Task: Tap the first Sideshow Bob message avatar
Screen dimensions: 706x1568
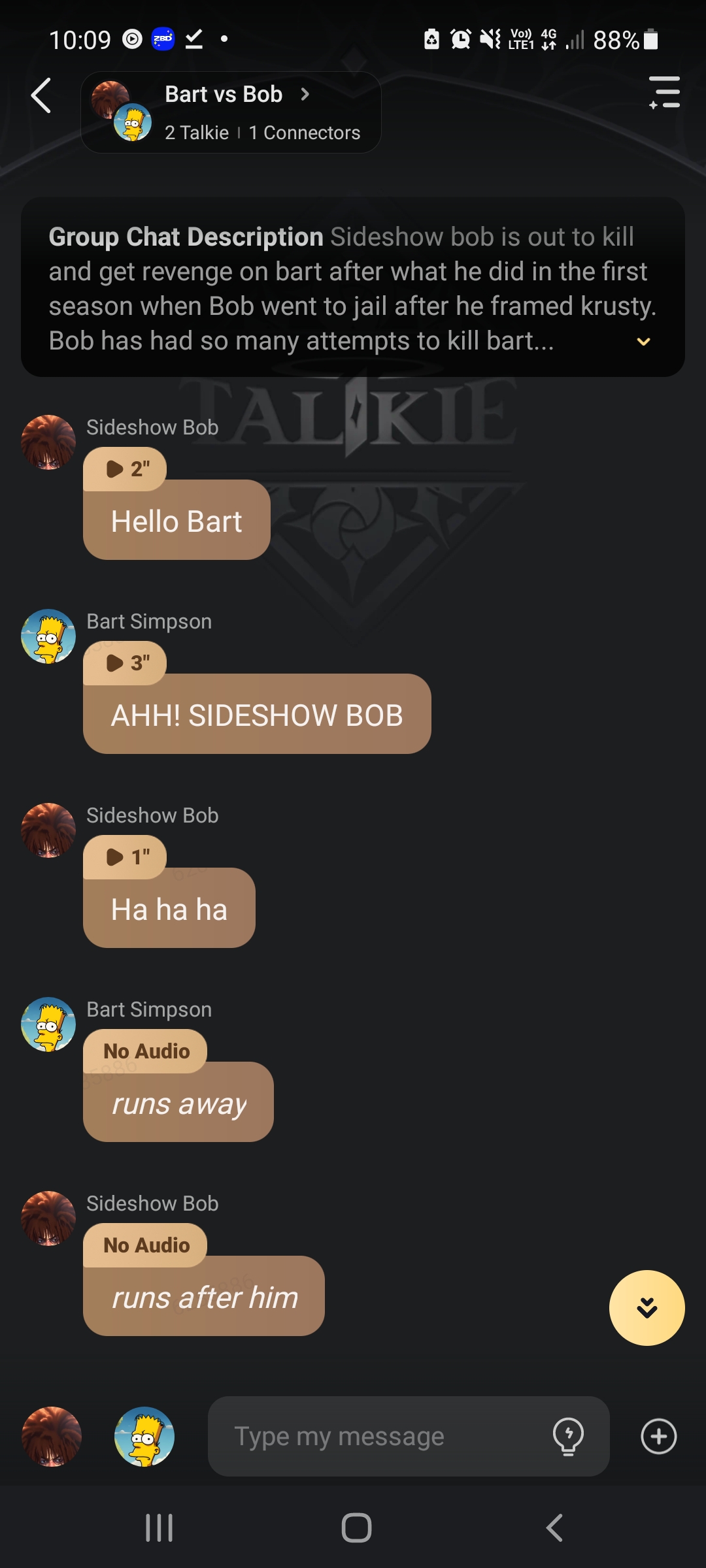Action: pos(48,442)
